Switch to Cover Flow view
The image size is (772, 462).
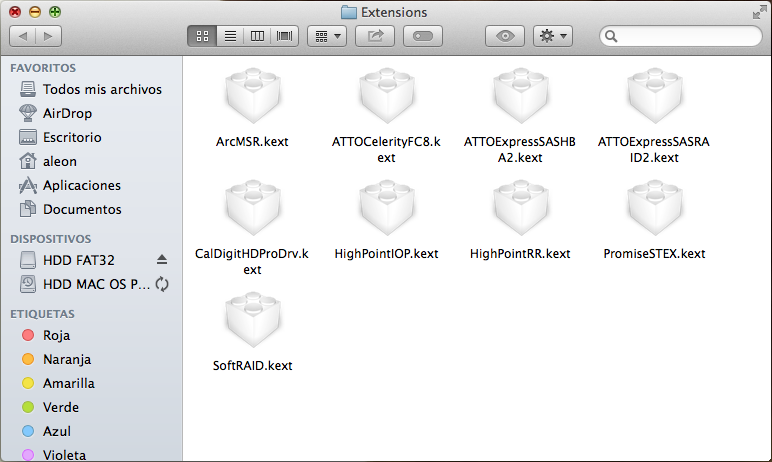pyautogui.click(x=285, y=36)
